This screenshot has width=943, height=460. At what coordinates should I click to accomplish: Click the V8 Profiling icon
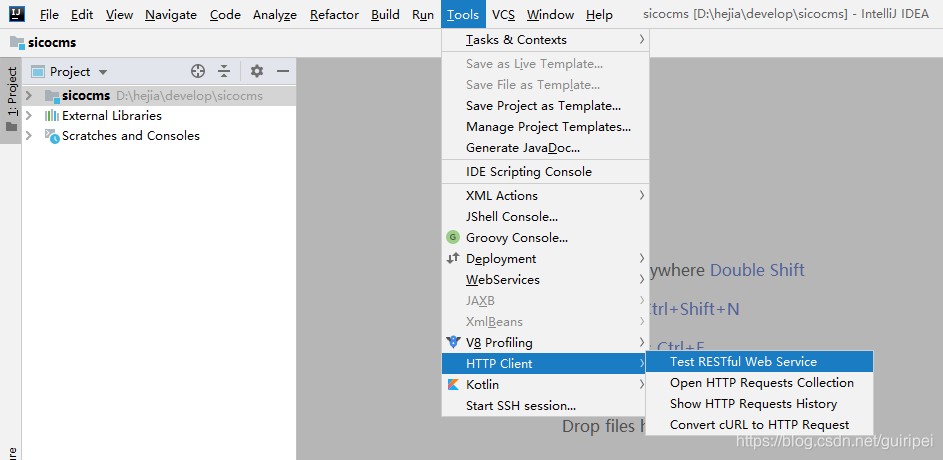(x=453, y=343)
